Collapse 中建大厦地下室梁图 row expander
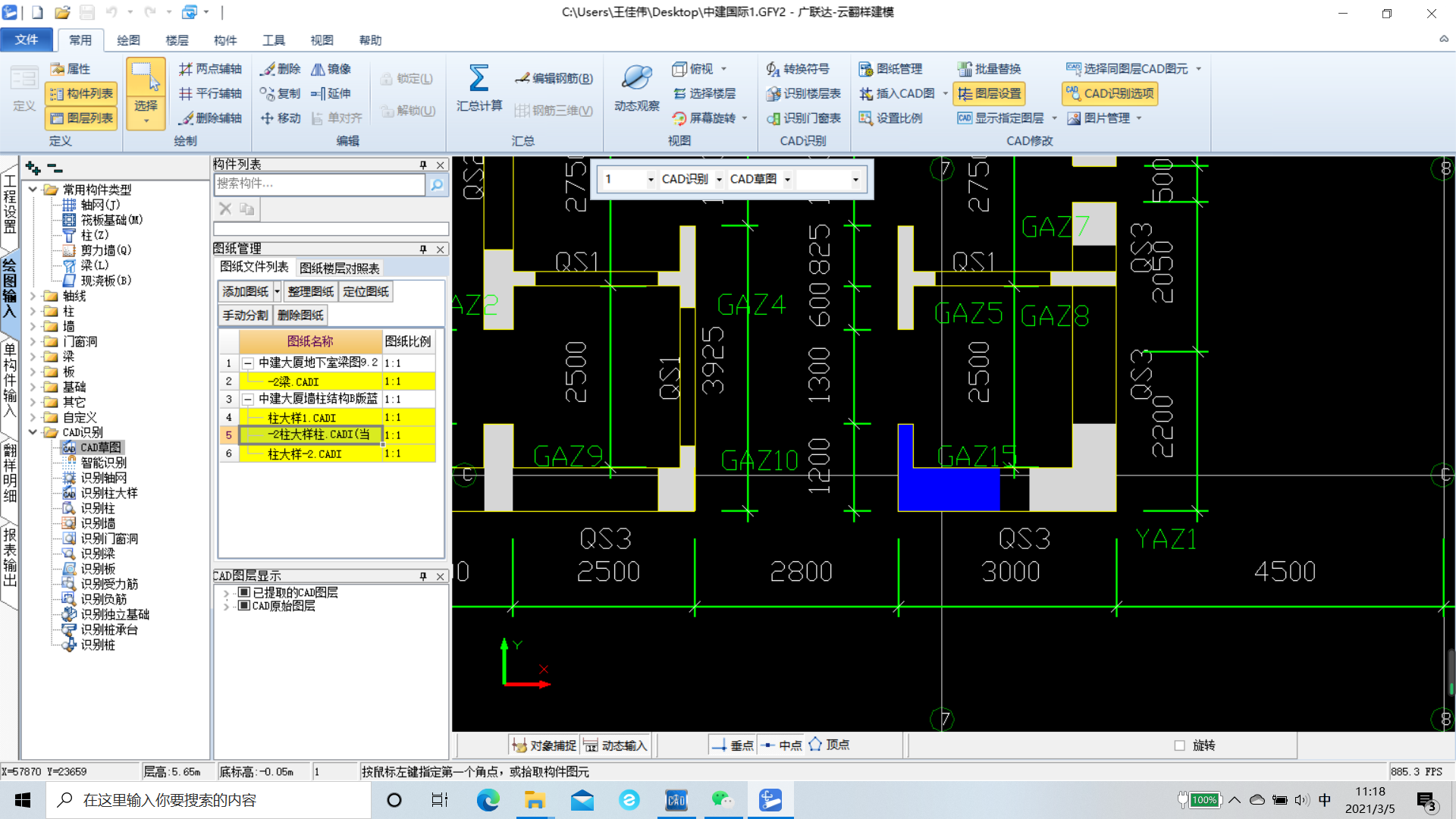Image resolution: width=1456 pixels, height=819 pixels. click(248, 363)
